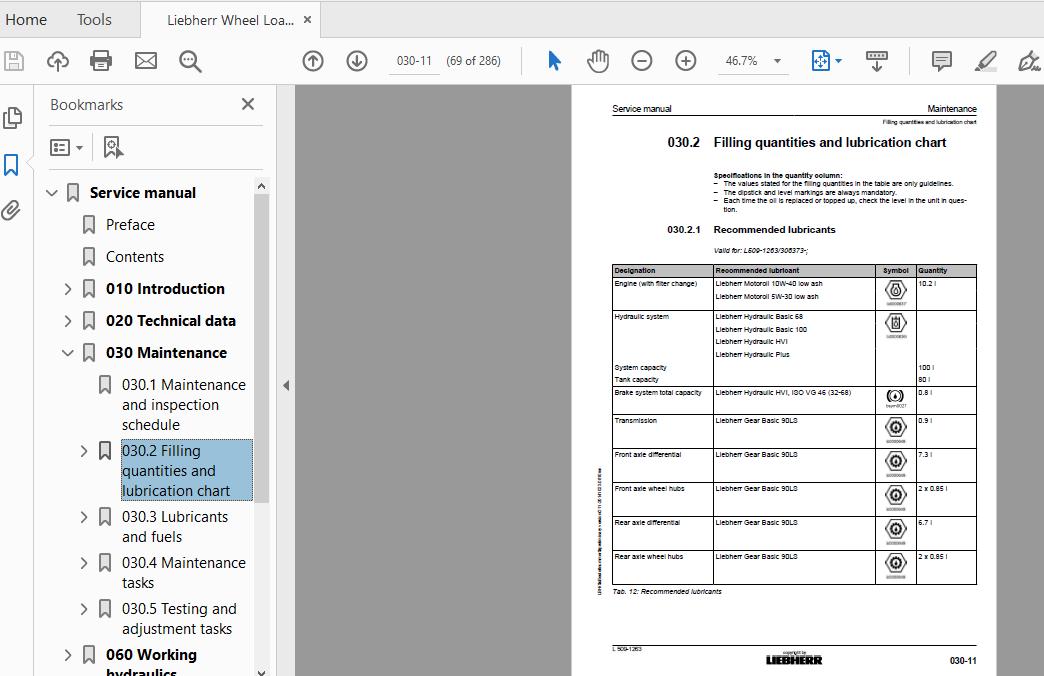Click the '(69 of 286)' page count text
This screenshot has width=1044, height=676.
click(473, 61)
